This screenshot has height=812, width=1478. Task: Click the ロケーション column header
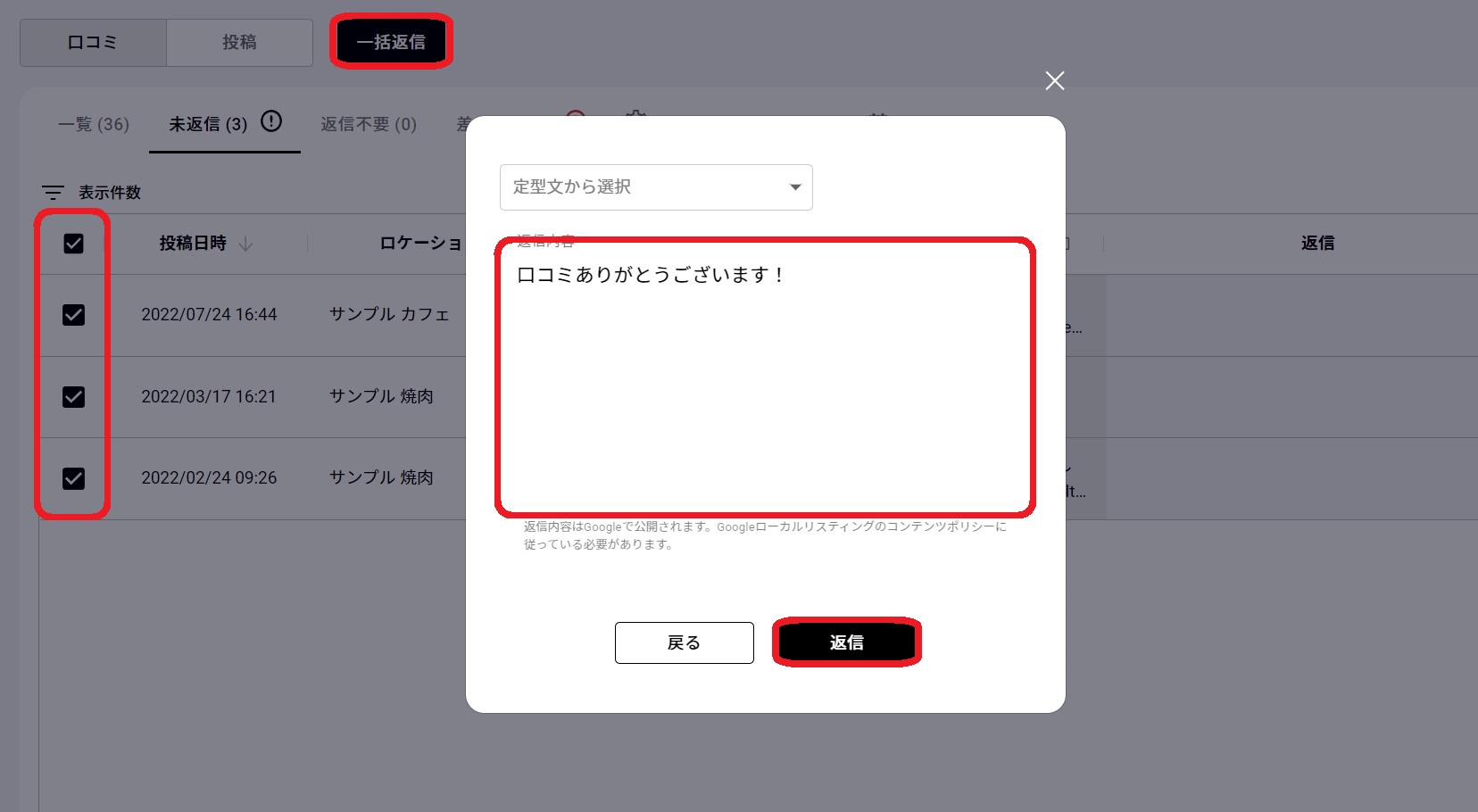420,244
